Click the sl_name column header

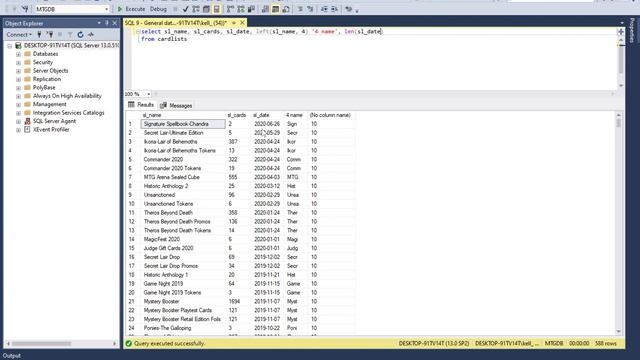click(183, 115)
